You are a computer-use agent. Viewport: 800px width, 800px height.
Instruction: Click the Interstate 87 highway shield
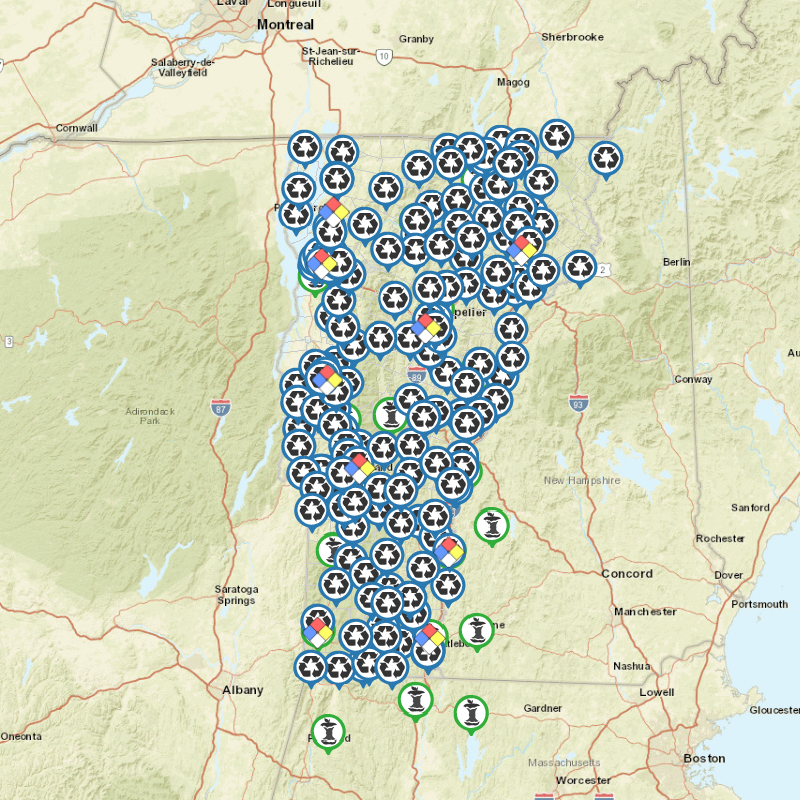pos(221,407)
